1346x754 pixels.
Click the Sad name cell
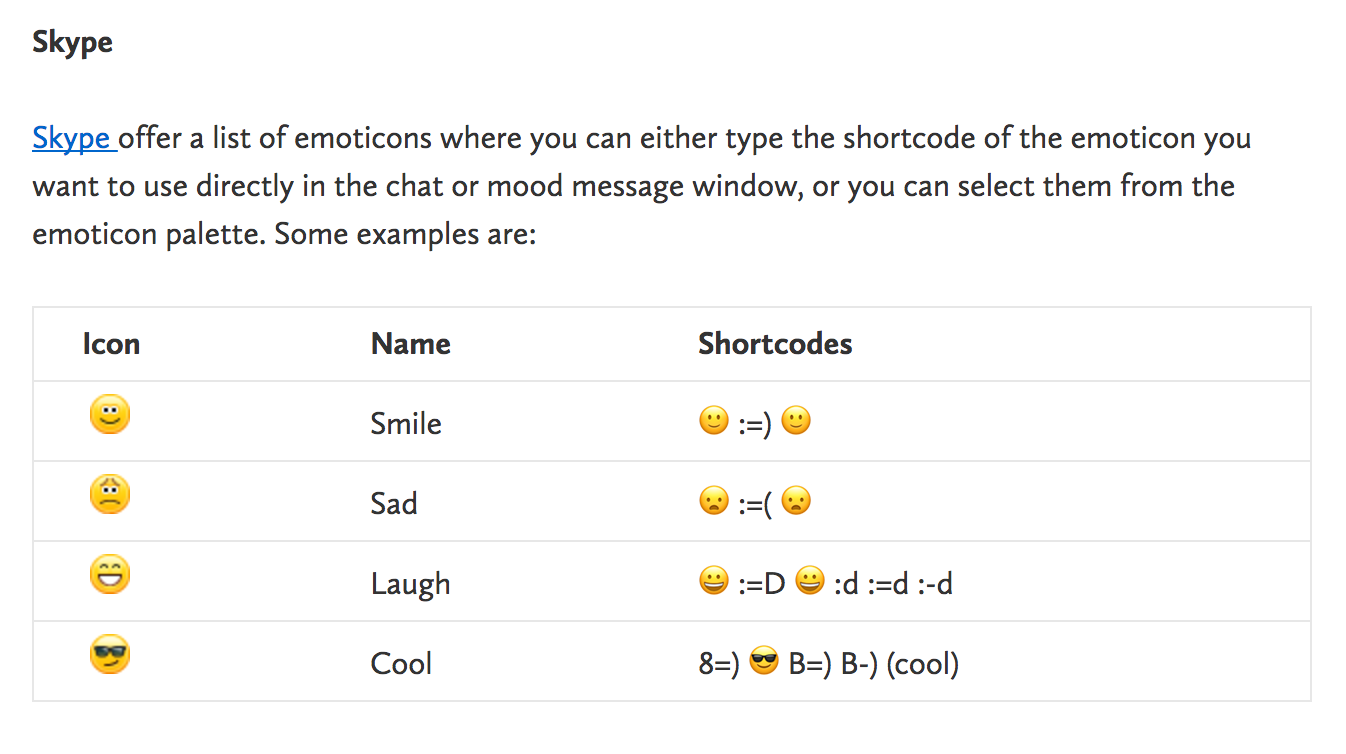click(x=394, y=503)
